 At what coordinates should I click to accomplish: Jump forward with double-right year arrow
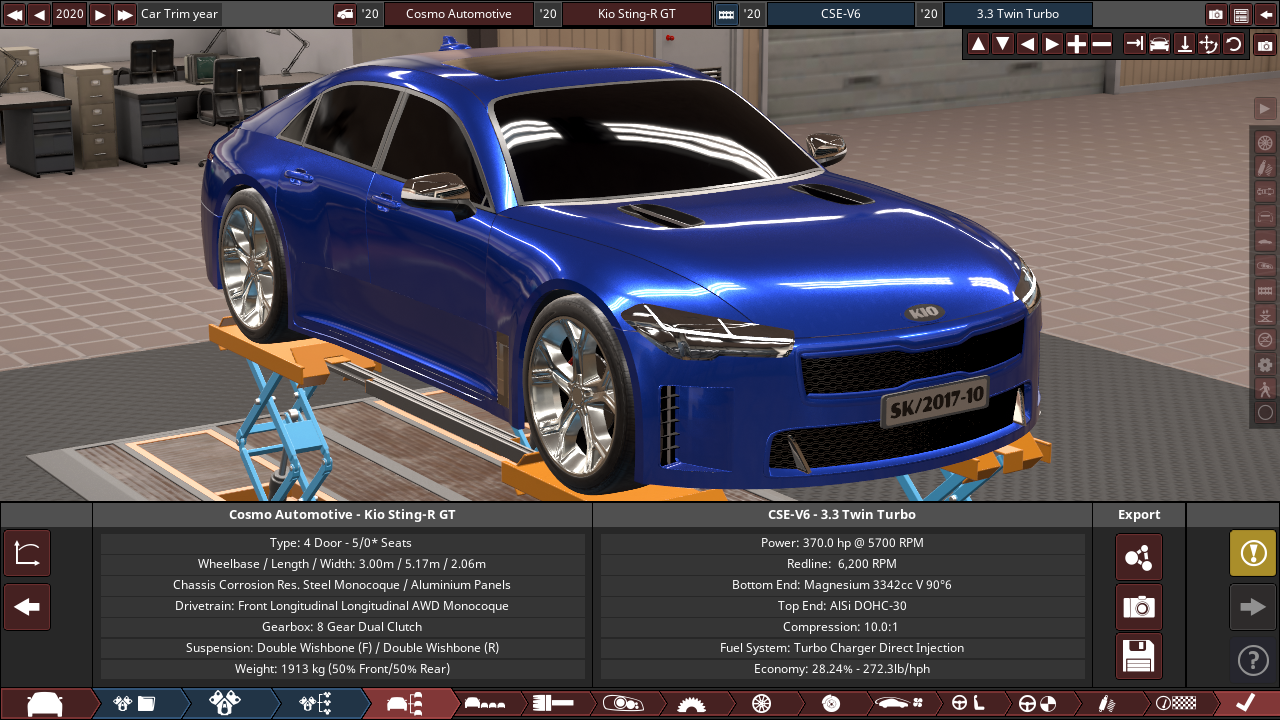(125, 14)
